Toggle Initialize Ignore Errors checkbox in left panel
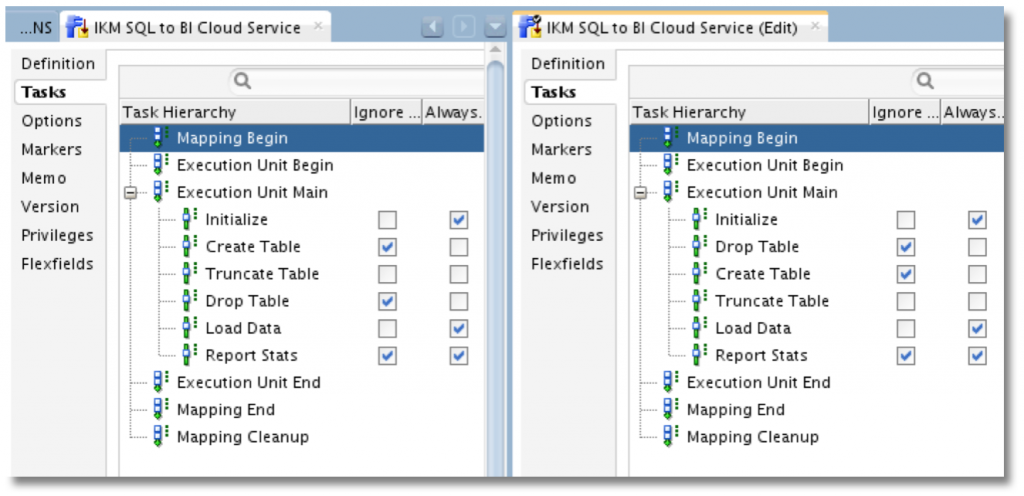The height and width of the screenshot is (496, 1024). click(x=387, y=220)
